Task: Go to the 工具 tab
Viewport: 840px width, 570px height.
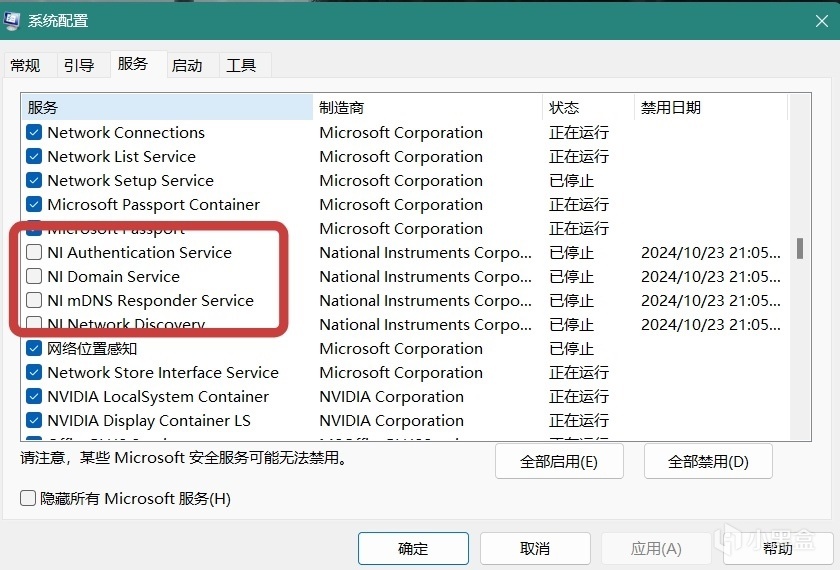Action: [241, 65]
